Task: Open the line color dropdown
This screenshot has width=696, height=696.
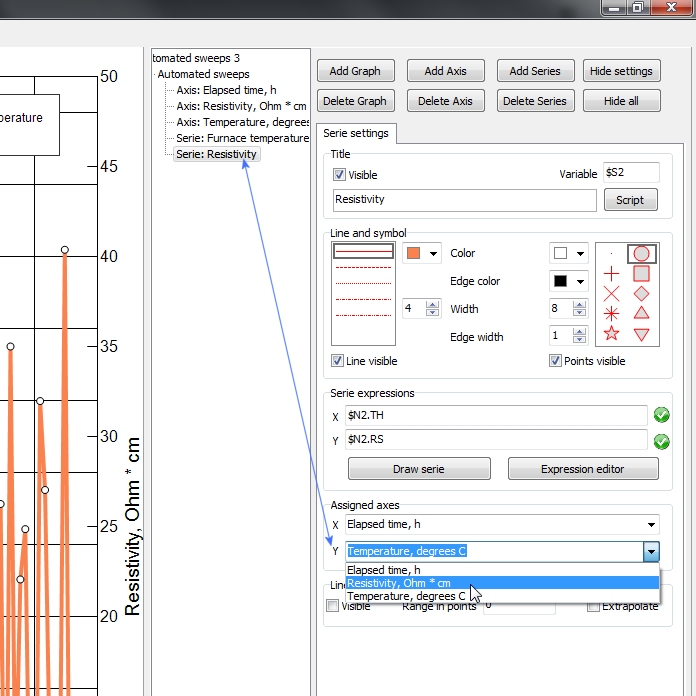Action: [x=433, y=253]
